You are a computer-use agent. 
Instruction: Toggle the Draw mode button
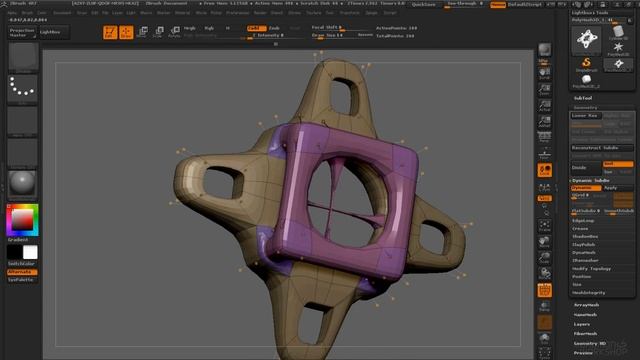tap(126, 32)
